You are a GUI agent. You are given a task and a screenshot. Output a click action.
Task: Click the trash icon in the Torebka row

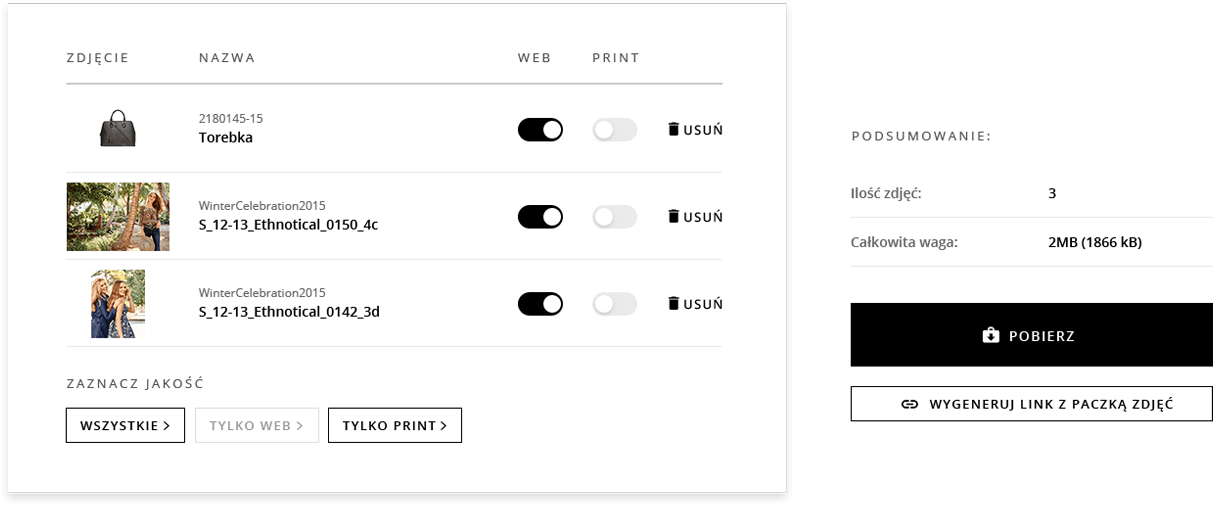pos(673,129)
